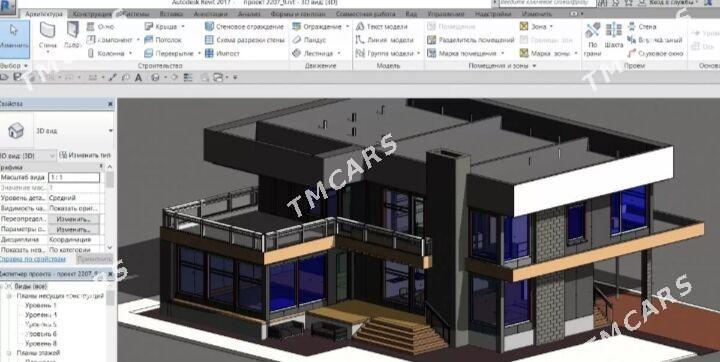
Task: Click Масштаб вида 1:1 field
Action: (74, 177)
